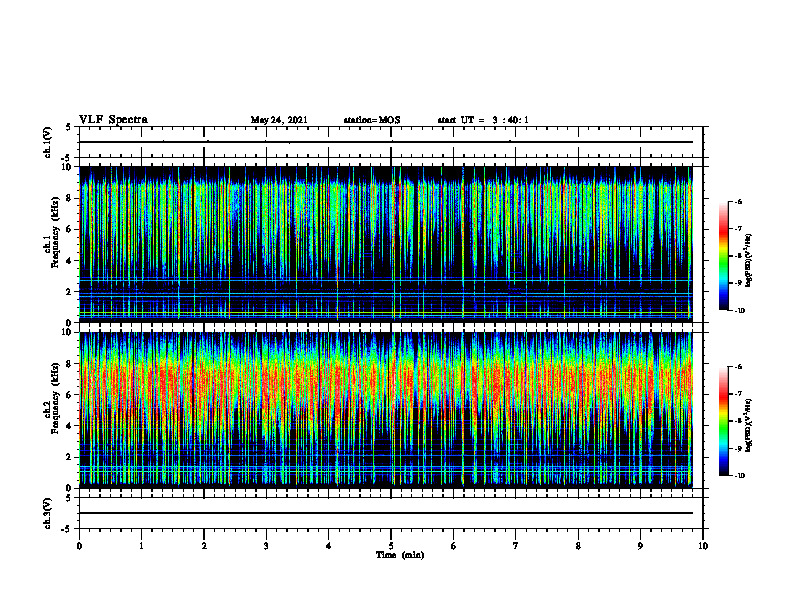Click time axis tick label "7"
This screenshot has height=612, width=792.
tap(516, 546)
